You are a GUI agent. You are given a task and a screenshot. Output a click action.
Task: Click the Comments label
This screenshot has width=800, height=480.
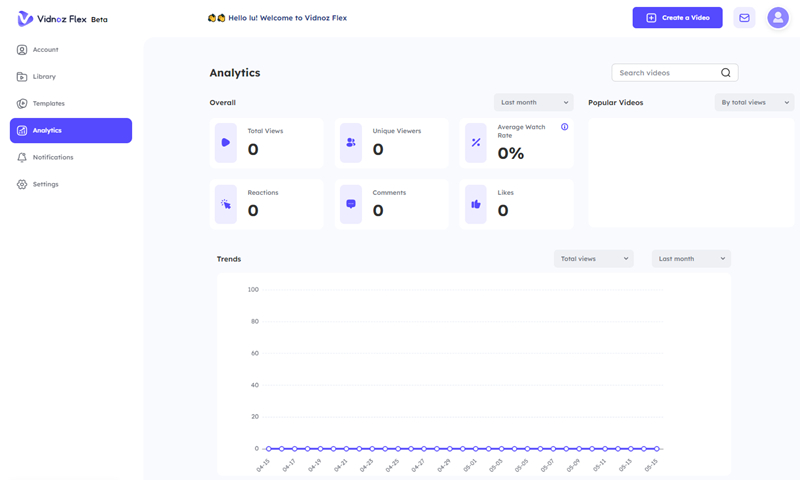click(389, 193)
